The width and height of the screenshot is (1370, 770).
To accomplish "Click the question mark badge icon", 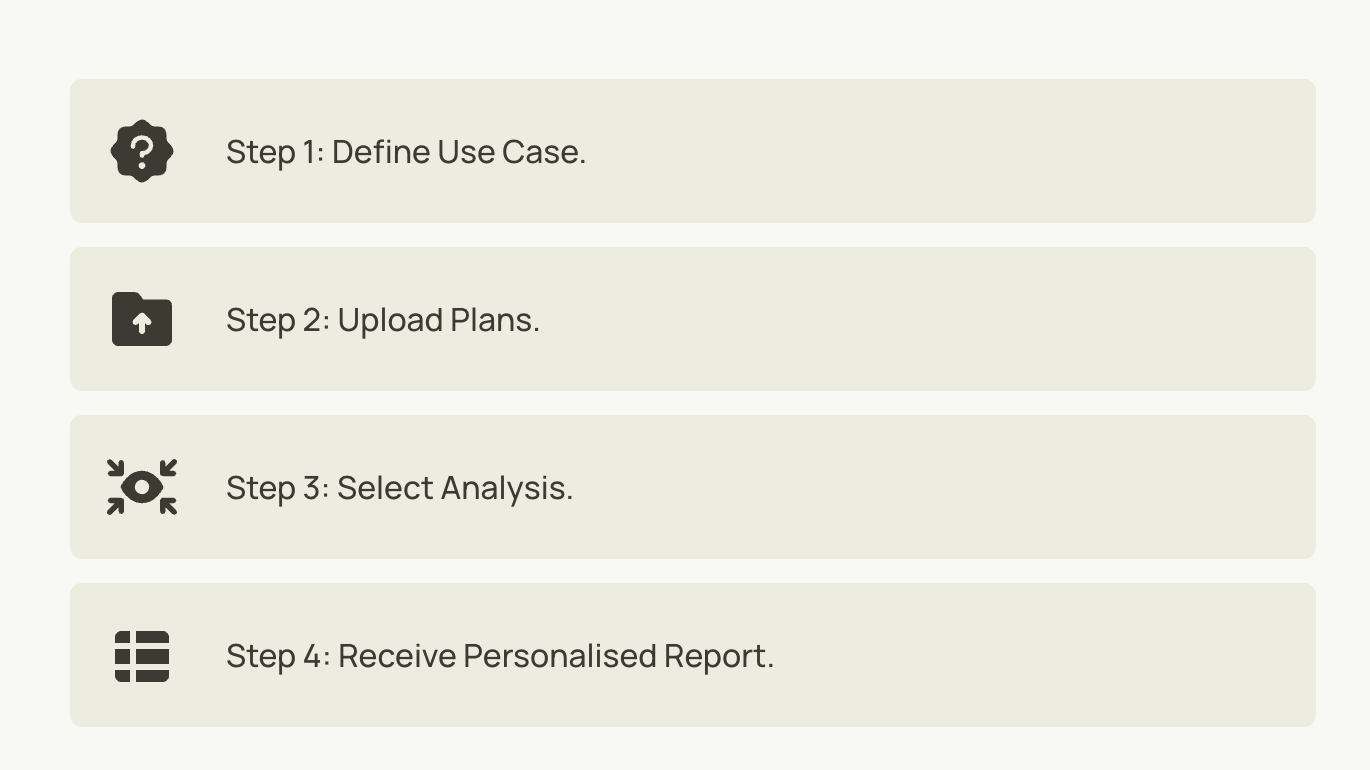I will click(x=142, y=151).
